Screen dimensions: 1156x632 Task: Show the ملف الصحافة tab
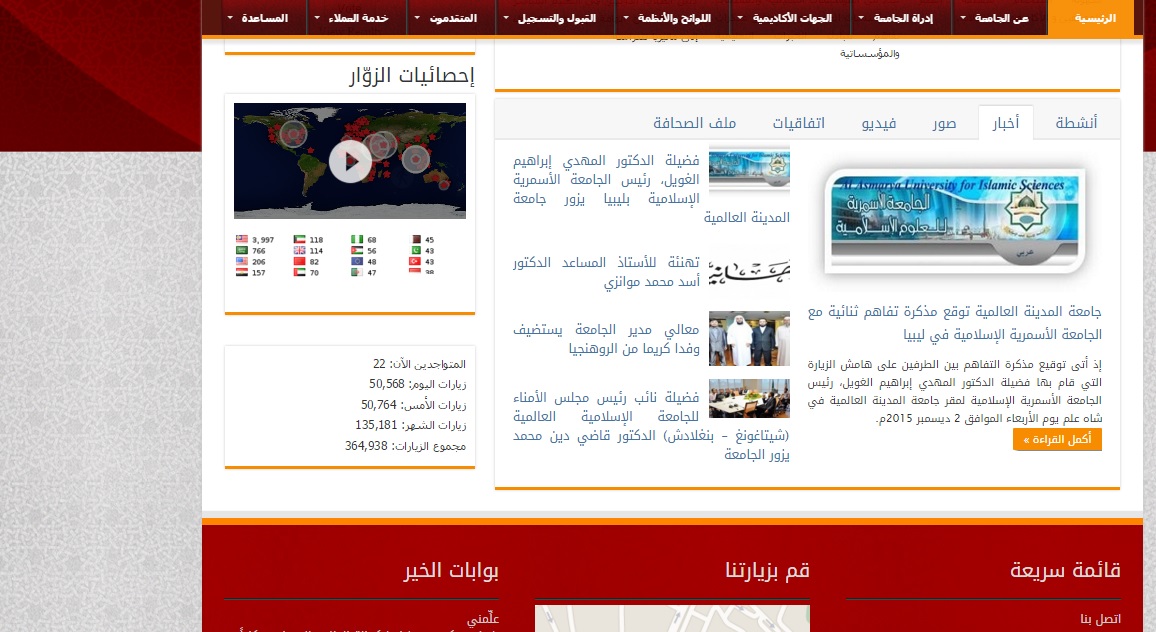(694, 123)
